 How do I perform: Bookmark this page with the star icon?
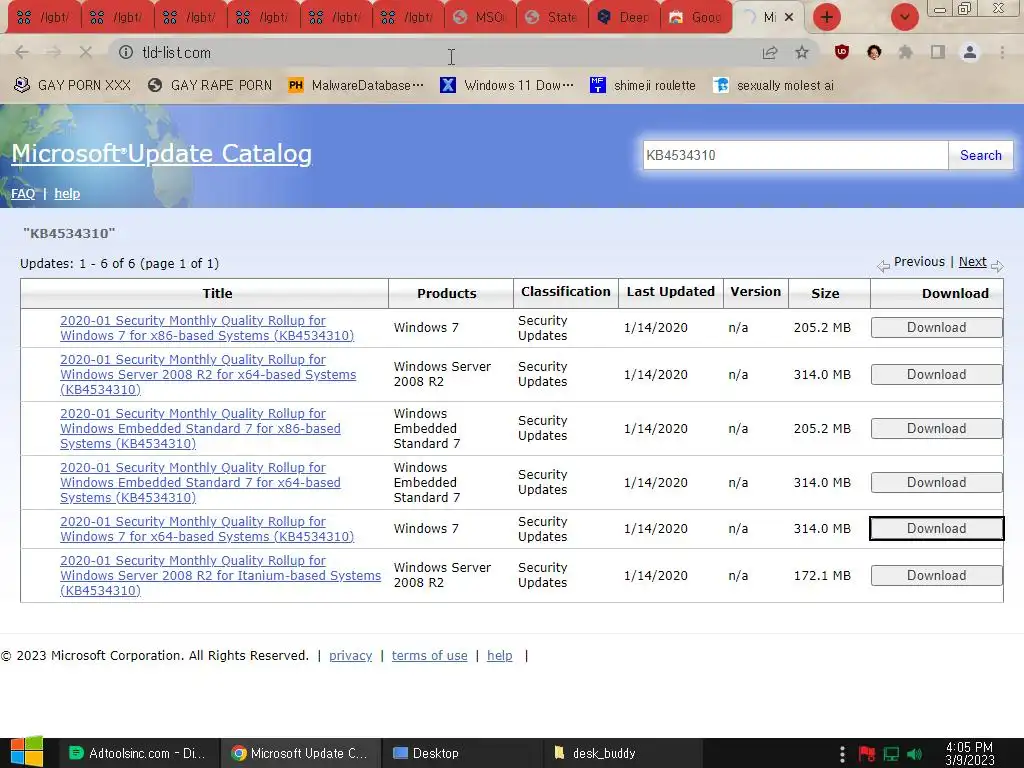tap(802, 52)
